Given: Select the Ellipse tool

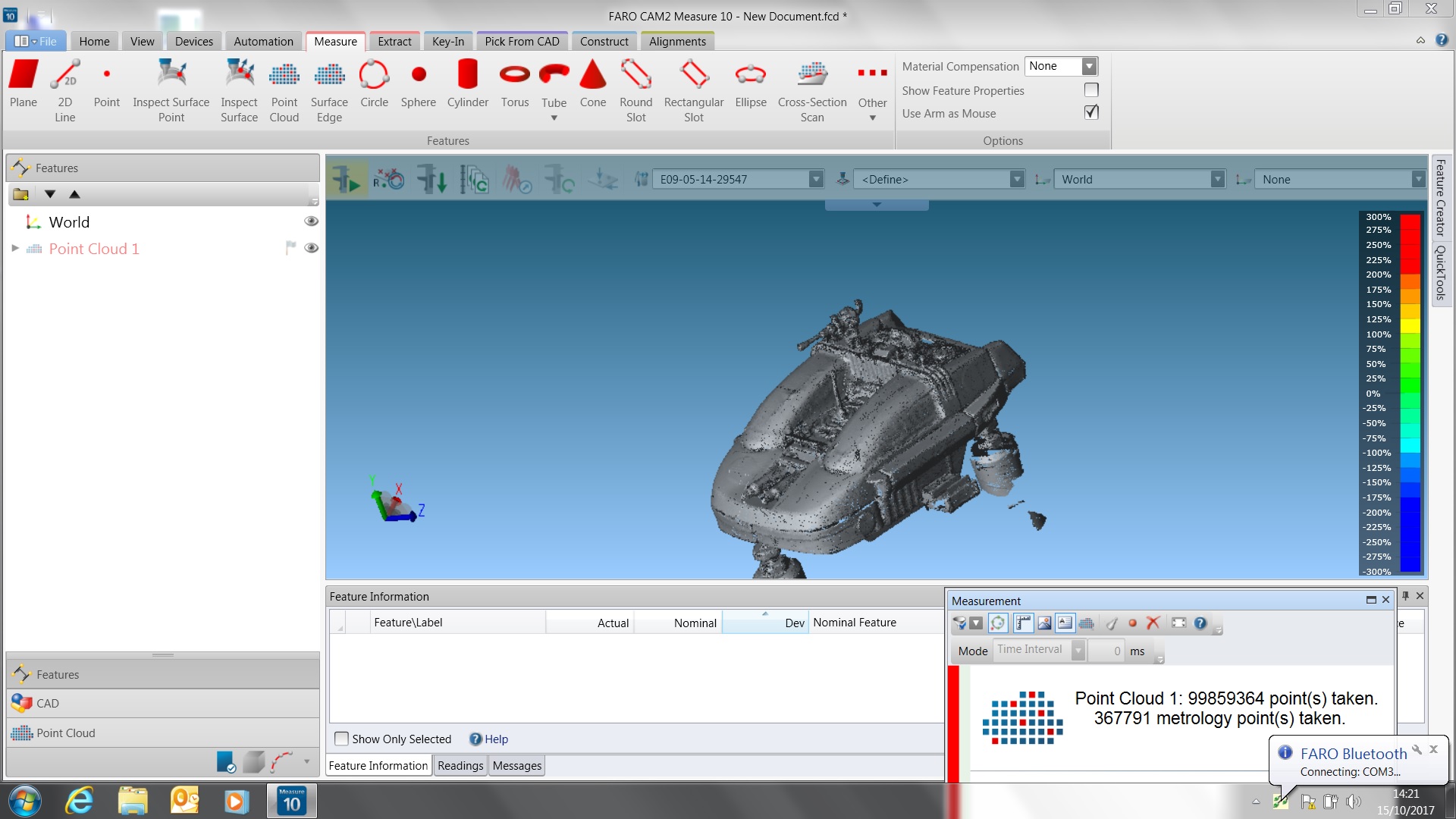Looking at the screenshot, I should 751,85.
